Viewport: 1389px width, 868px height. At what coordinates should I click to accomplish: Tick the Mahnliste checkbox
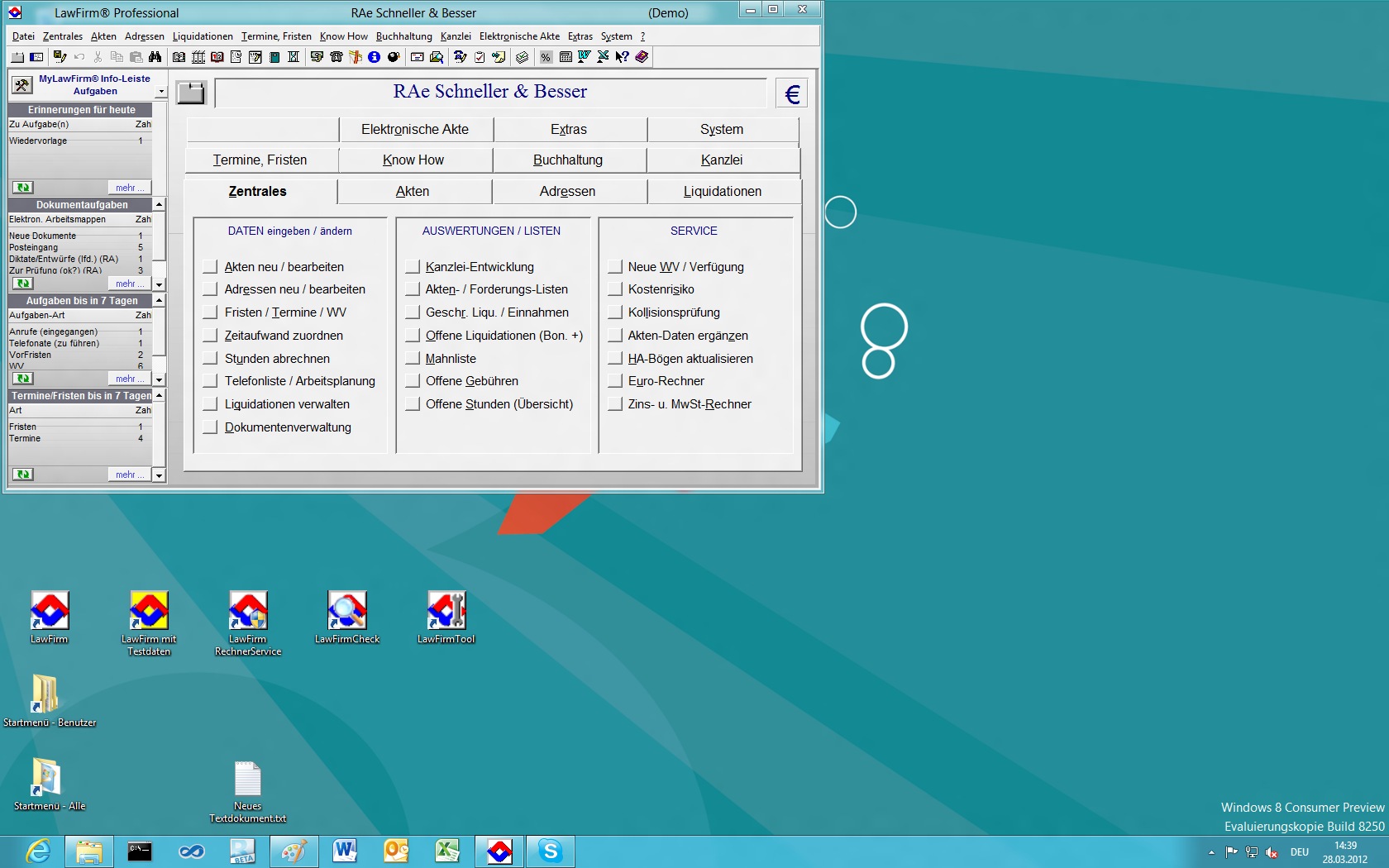[x=413, y=359]
